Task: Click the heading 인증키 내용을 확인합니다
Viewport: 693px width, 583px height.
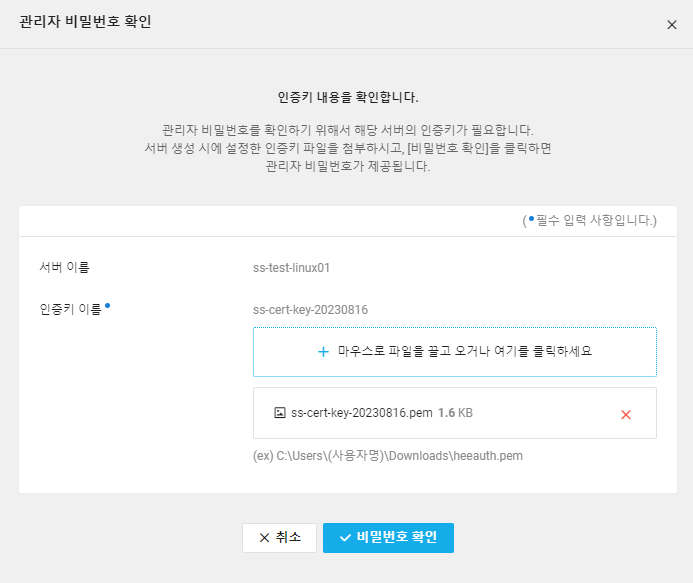Action: [348, 97]
